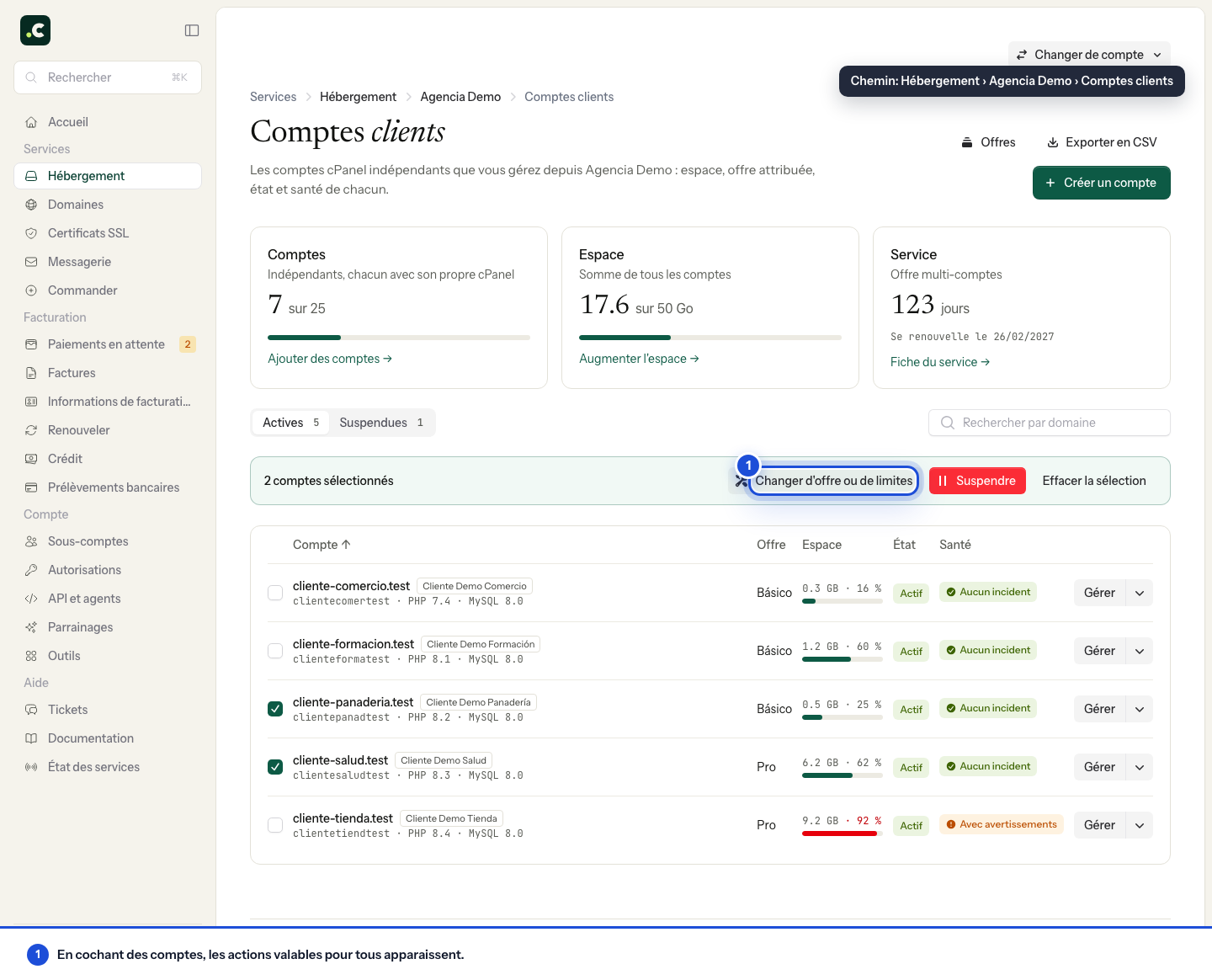The width and height of the screenshot is (1212, 980).
Task: Click the Tickets chat icon
Action: pos(31,710)
